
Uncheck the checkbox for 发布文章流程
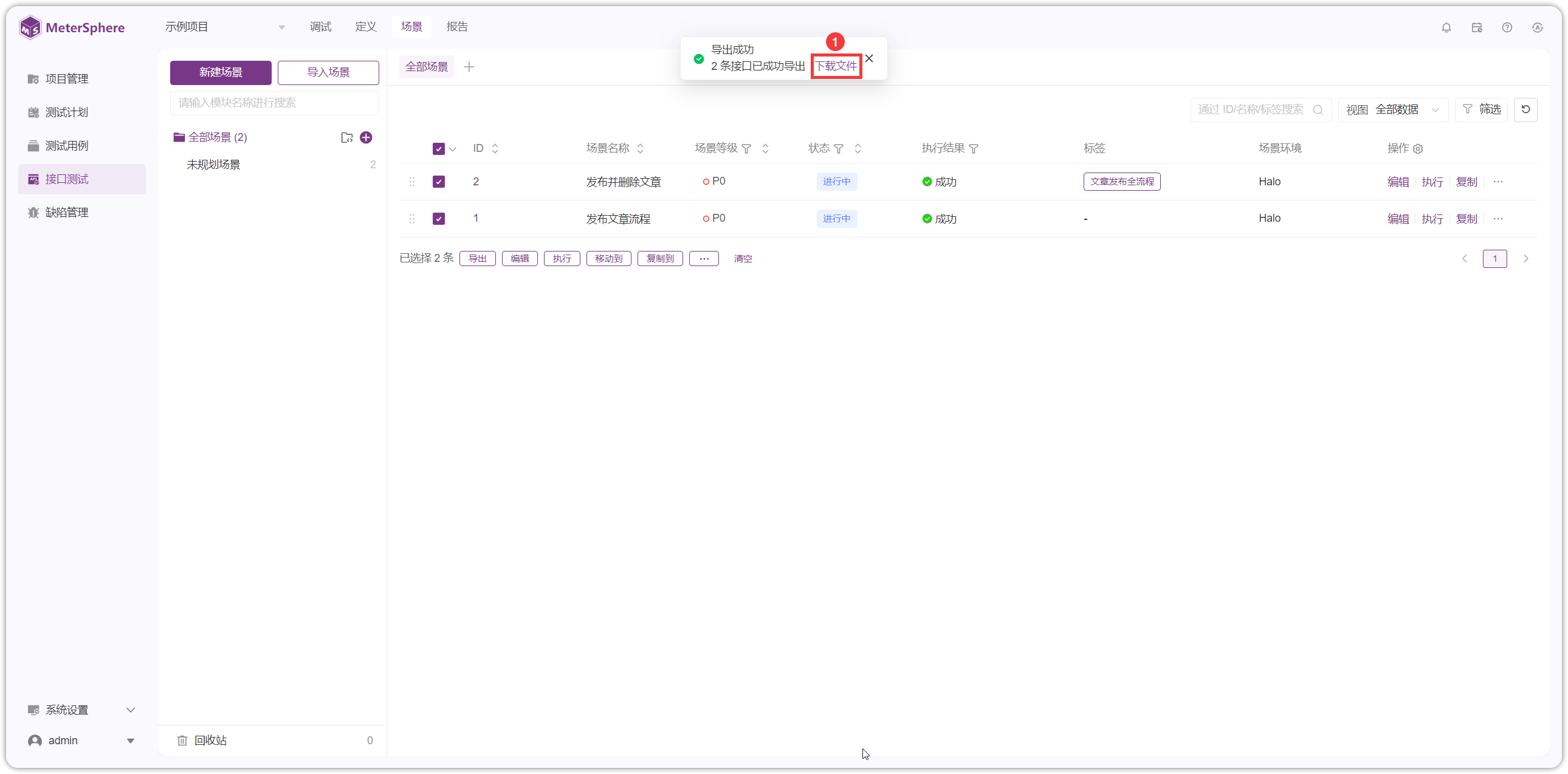[x=438, y=219]
